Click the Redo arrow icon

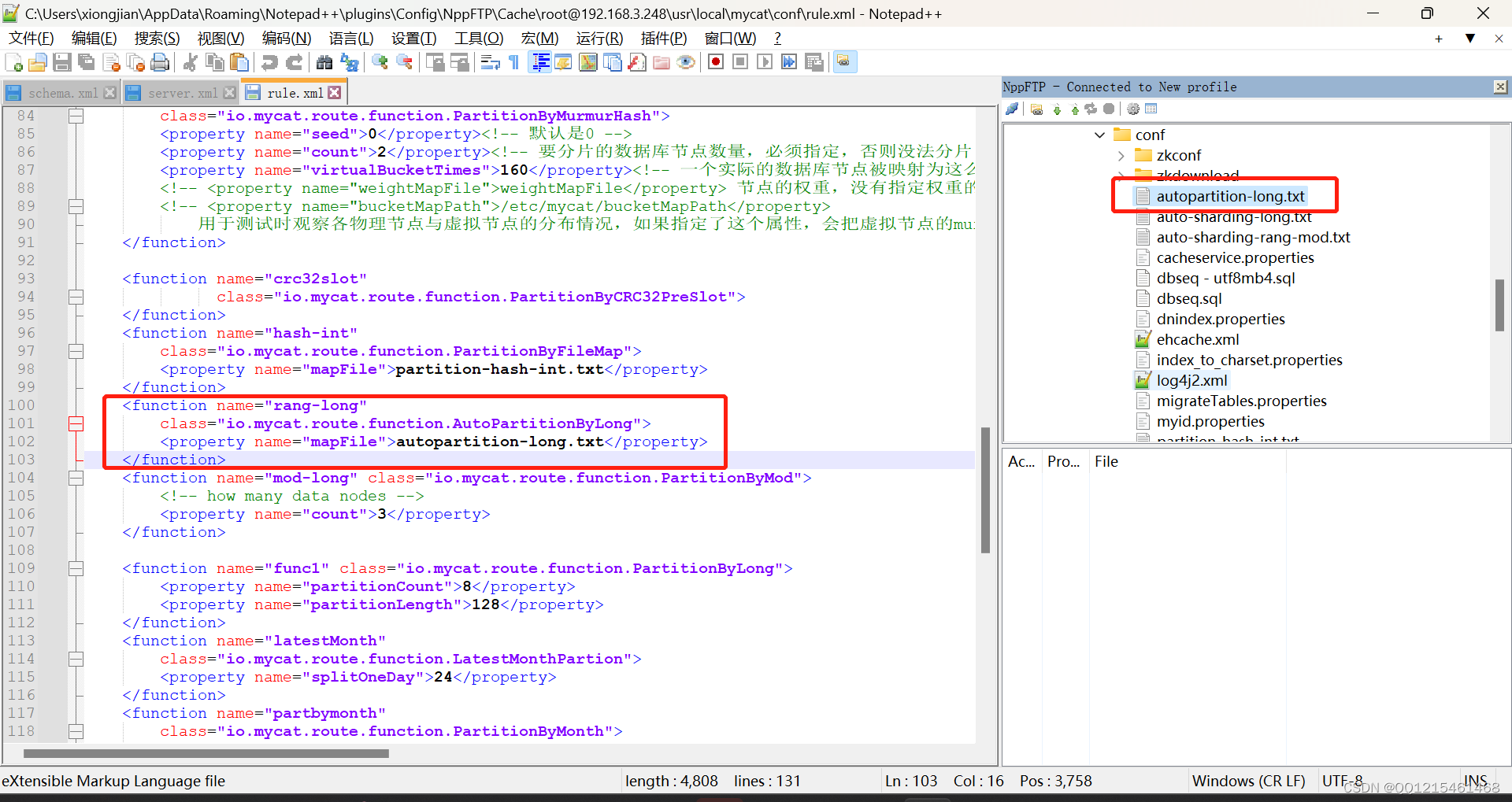point(294,63)
